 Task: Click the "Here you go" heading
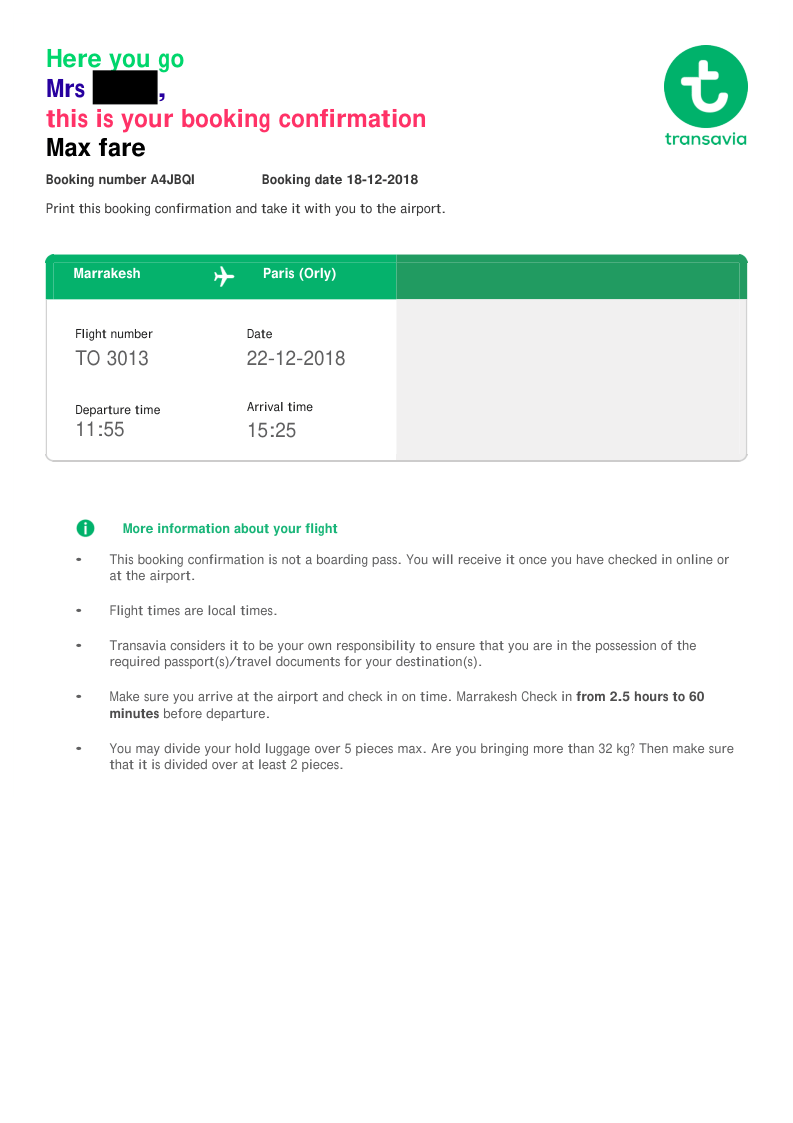(x=115, y=59)
